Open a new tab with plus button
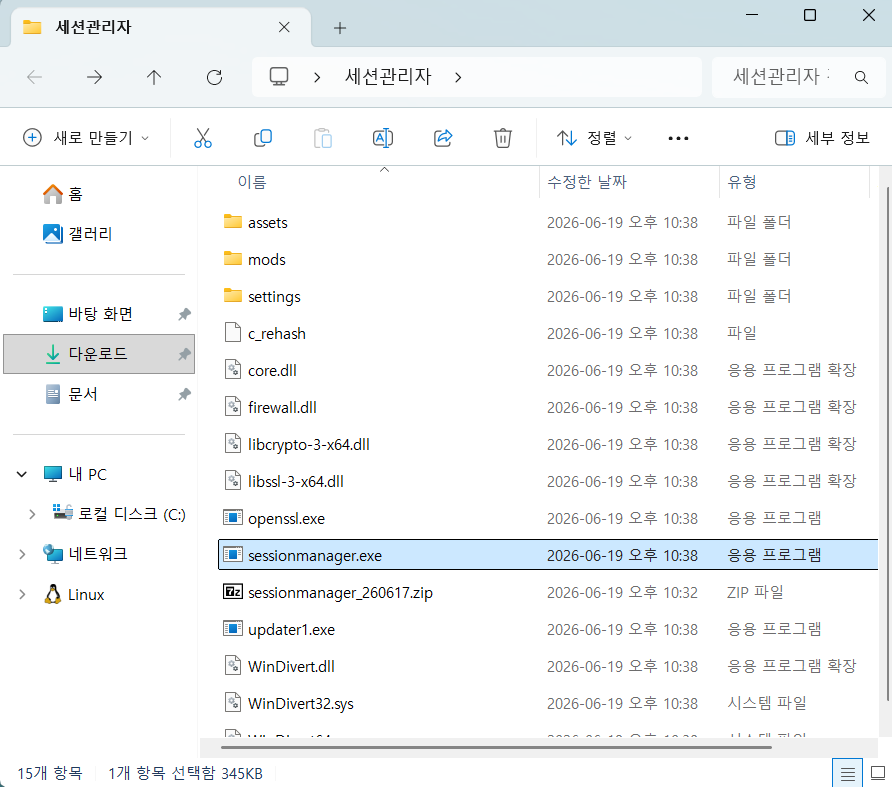 point(340,28)
